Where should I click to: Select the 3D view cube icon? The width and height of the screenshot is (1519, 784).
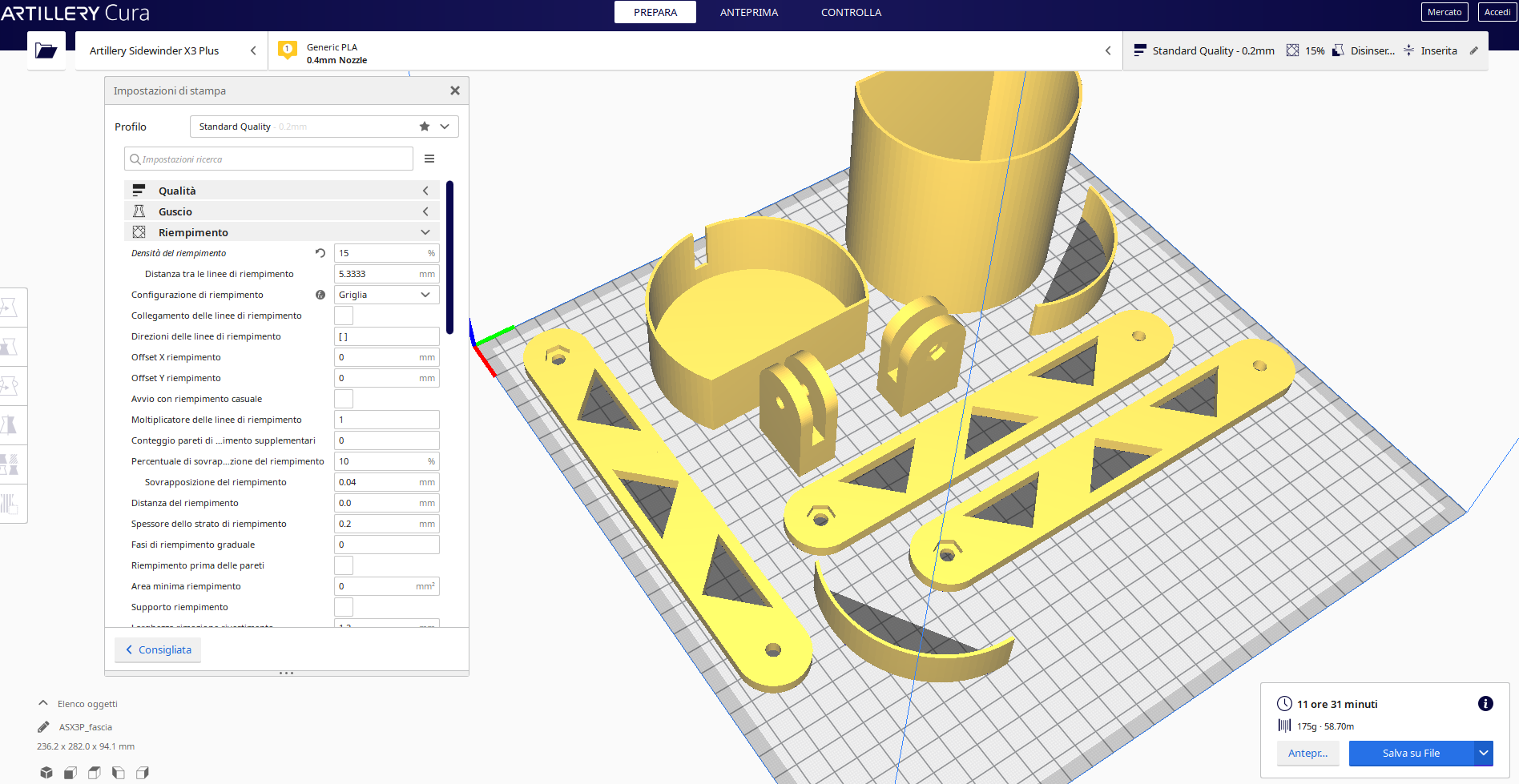[x=46, y=773]
